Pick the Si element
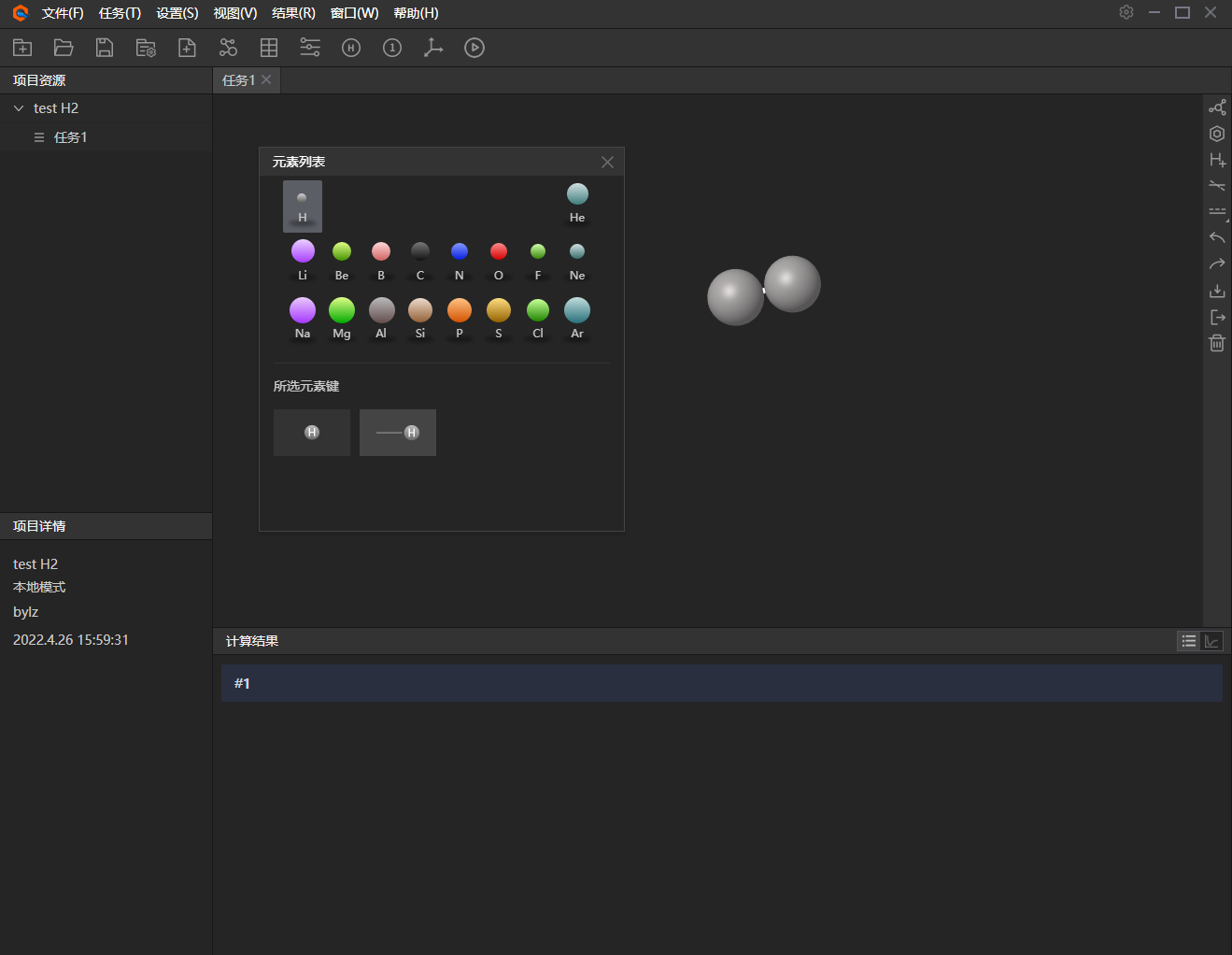Viewport: 1232px width, 955px height. point(420,319)
